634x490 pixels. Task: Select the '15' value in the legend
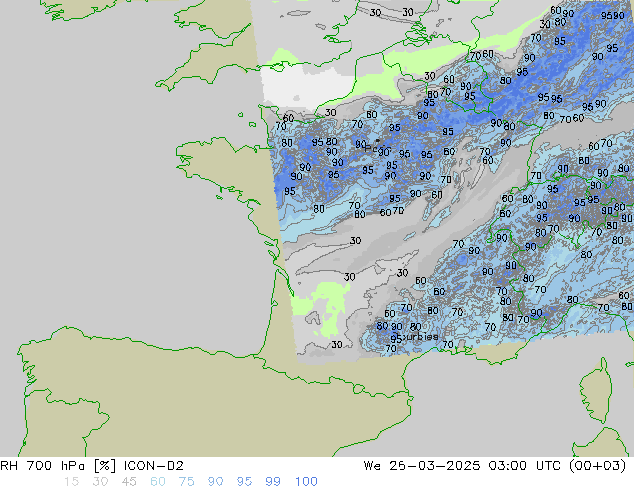pos(71,482)
